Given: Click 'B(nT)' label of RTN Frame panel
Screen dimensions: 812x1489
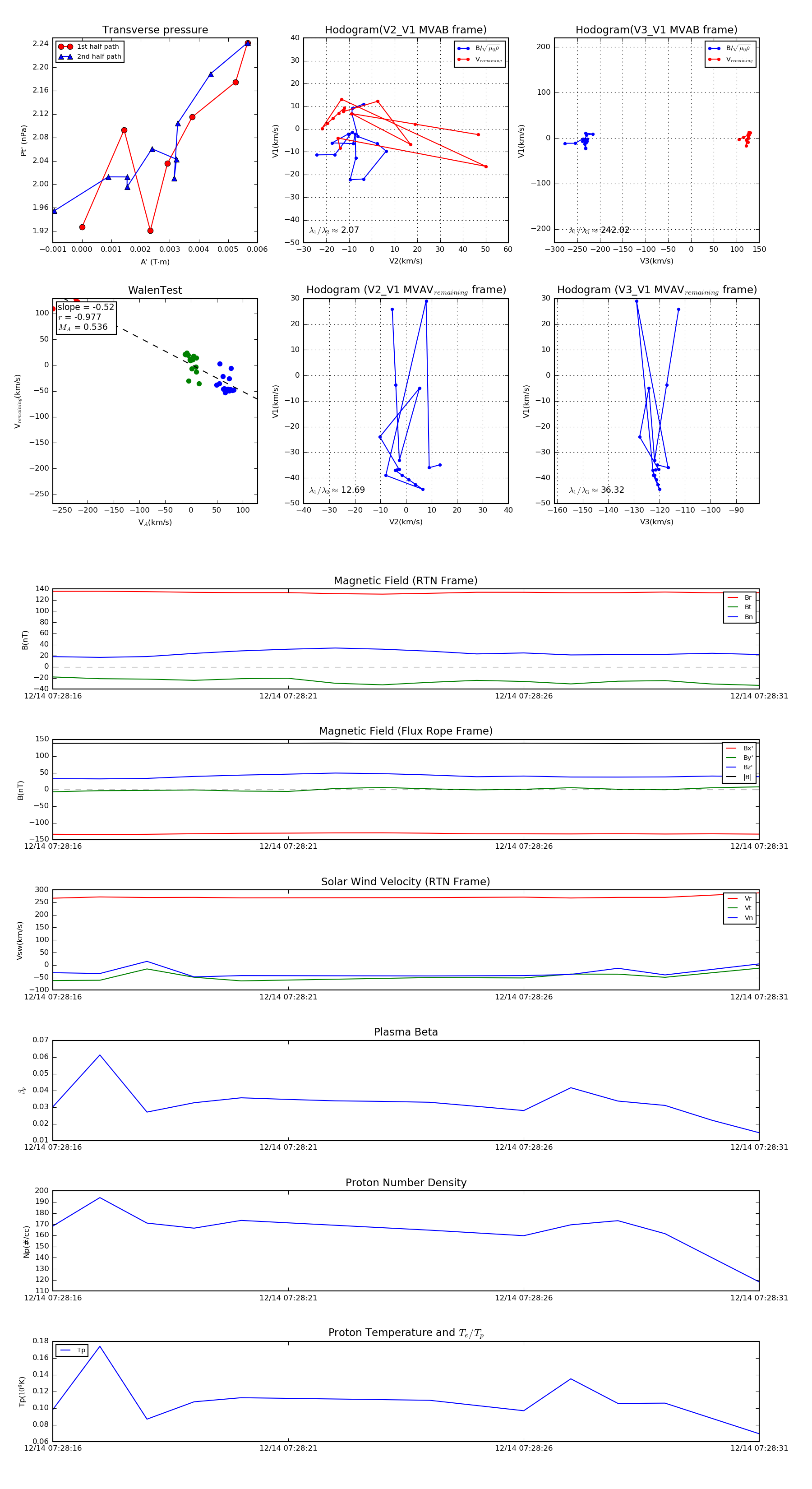Looking at the screenshot, I should click(x=25, y=639).
